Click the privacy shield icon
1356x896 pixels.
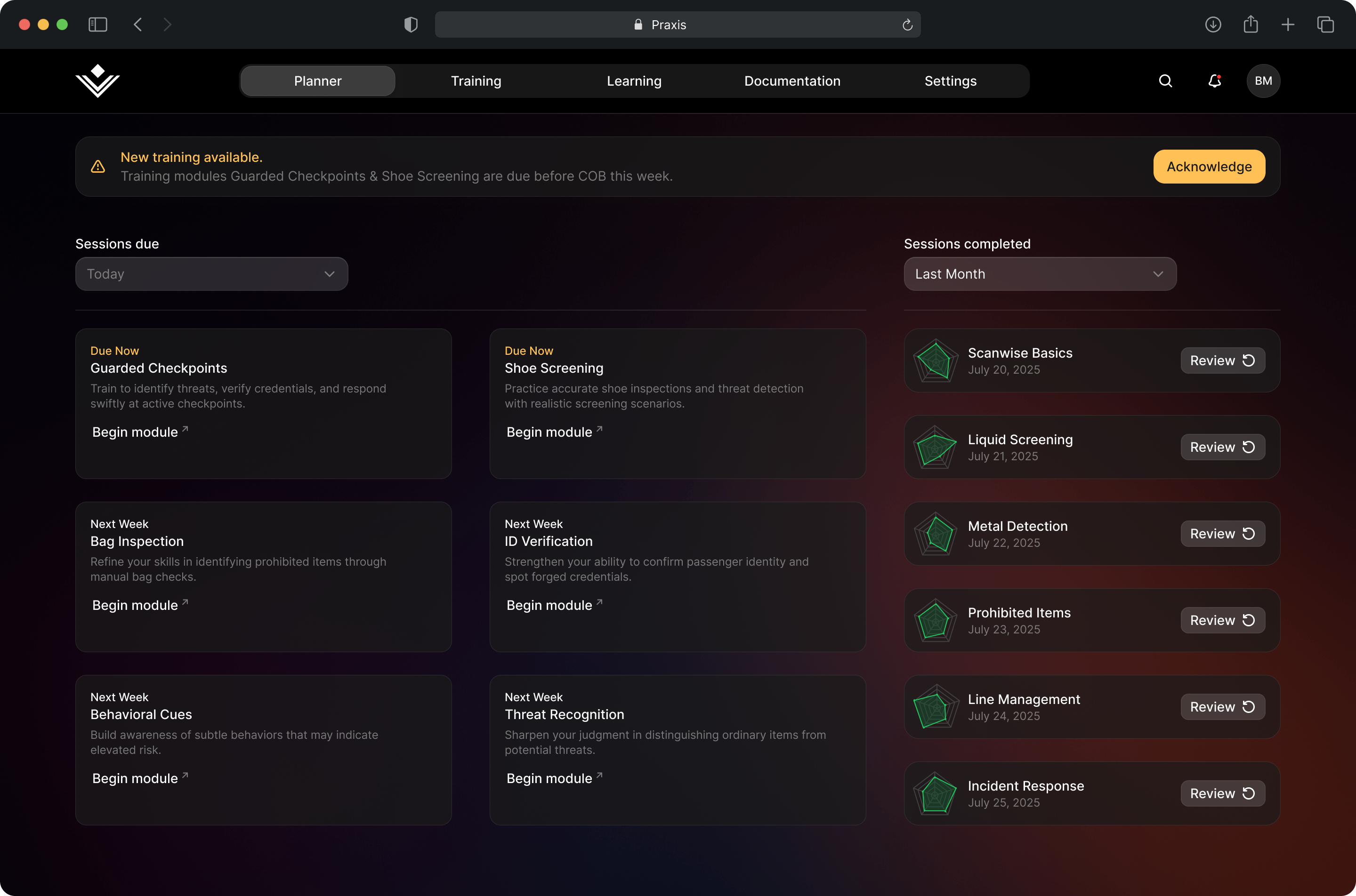(411, 24)
